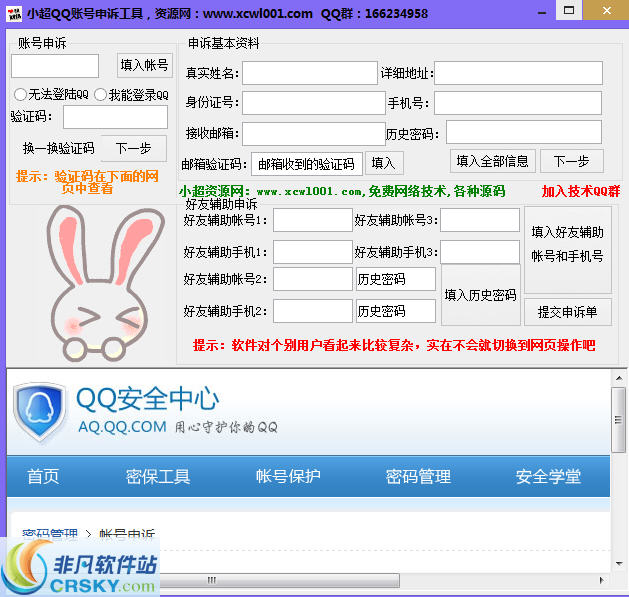Maximize the appeal tool window
This screenshot has width=629, height=597.
569,10
